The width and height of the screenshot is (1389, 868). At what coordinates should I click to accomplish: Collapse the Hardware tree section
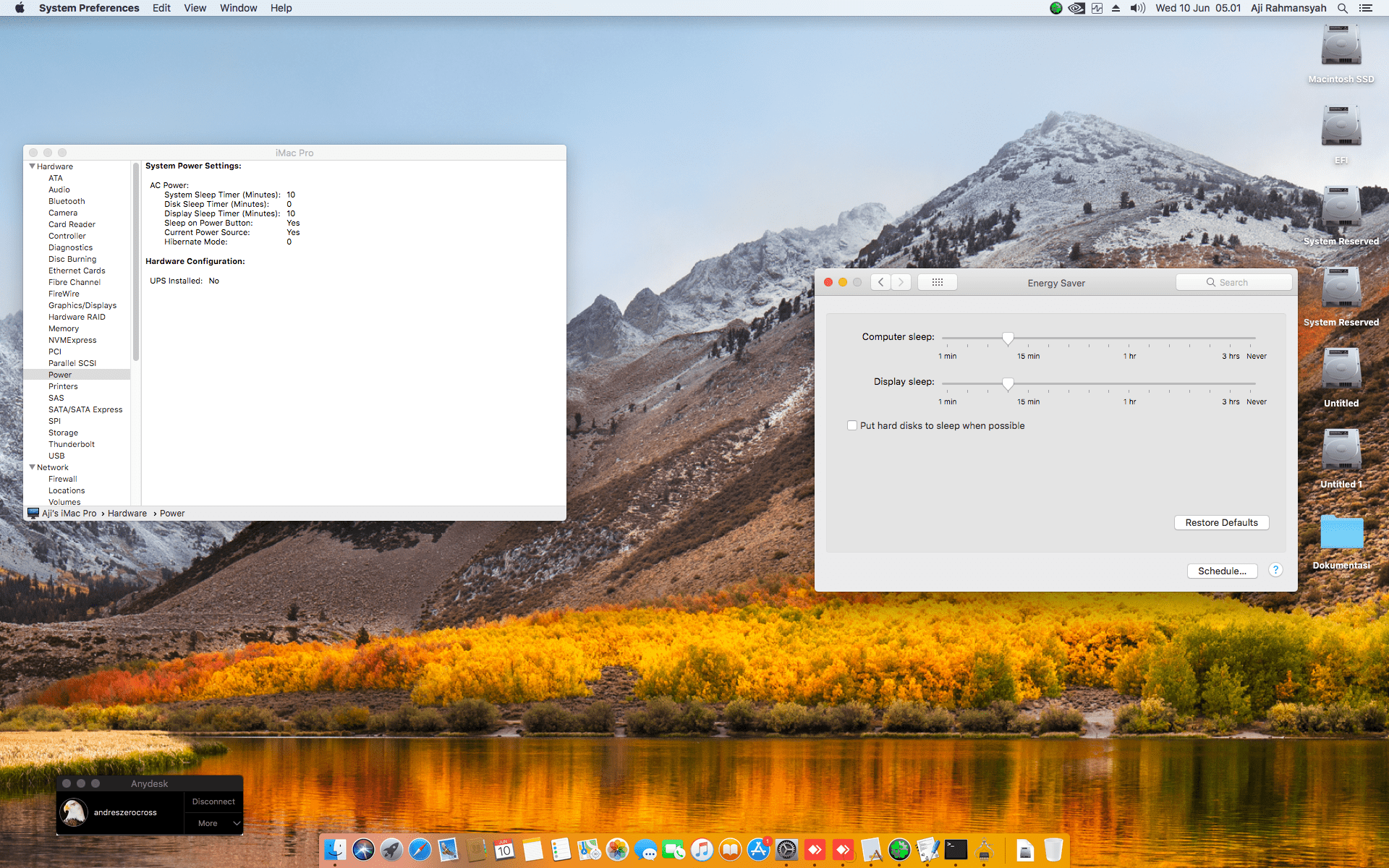click(32, 166)
